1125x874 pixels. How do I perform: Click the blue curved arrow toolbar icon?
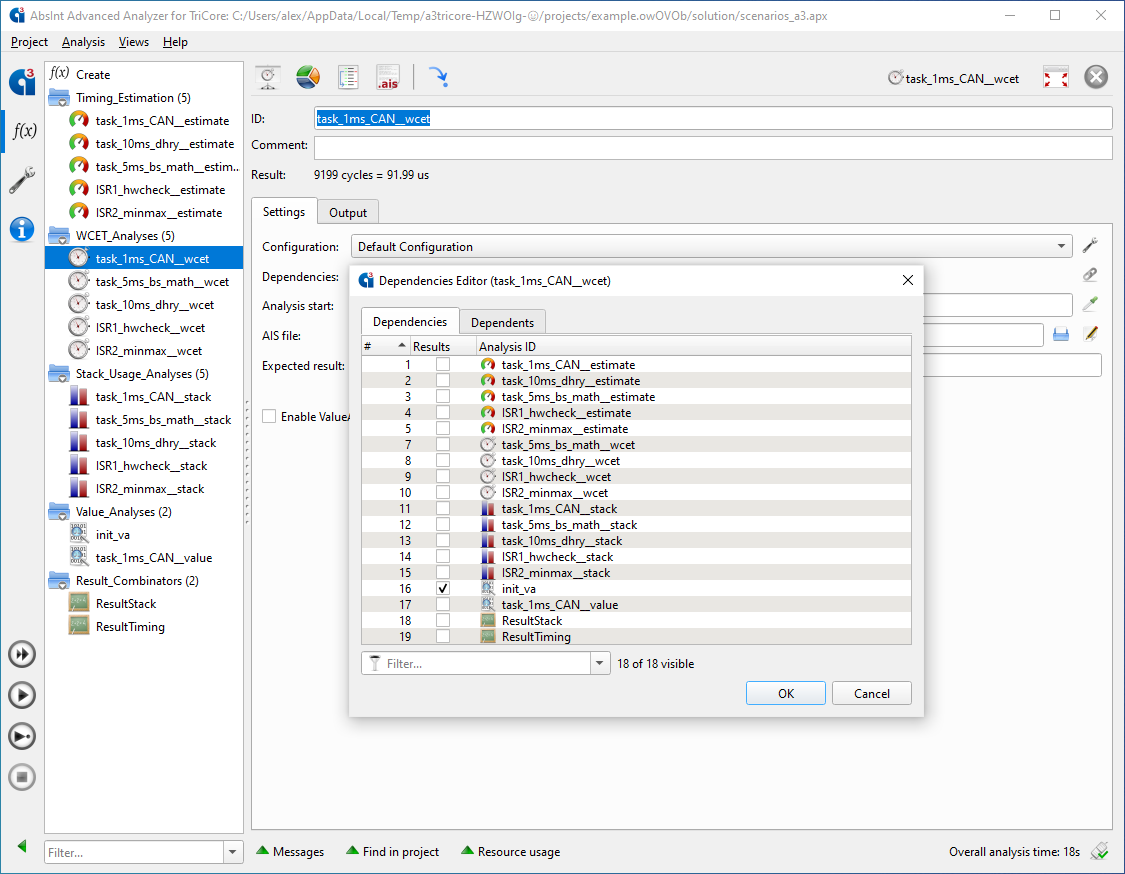click(438, 77)
